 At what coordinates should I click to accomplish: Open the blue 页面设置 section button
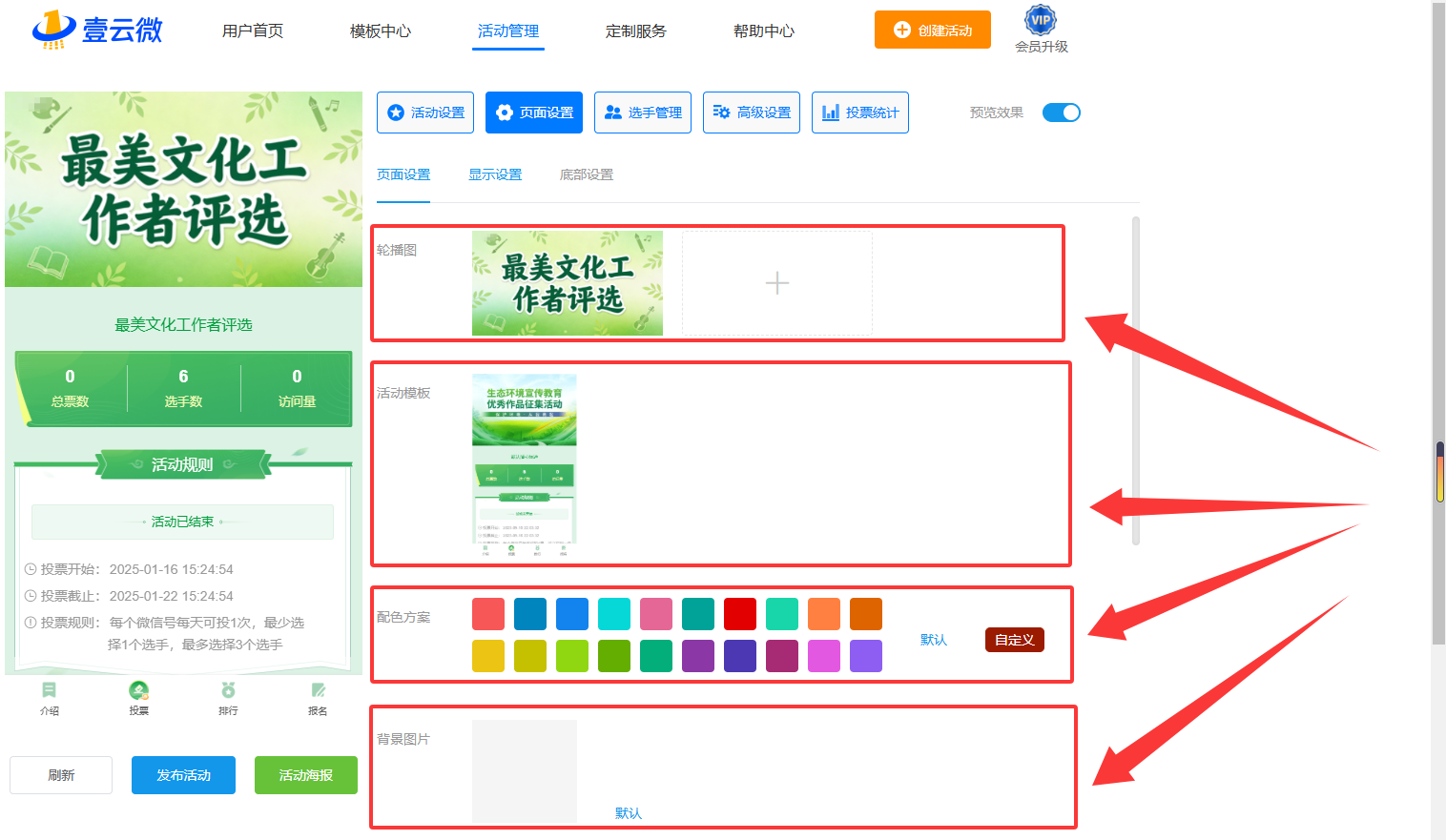534,113
